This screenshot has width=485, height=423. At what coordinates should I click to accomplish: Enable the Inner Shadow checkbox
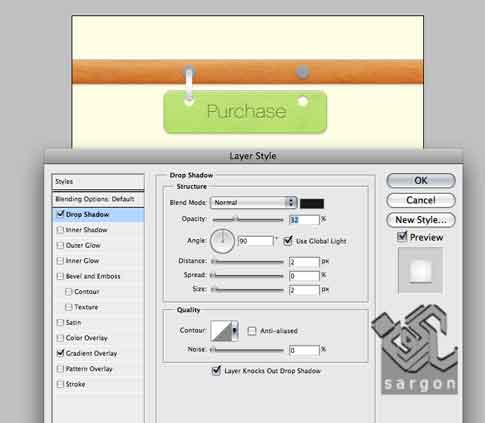(60, 230)
